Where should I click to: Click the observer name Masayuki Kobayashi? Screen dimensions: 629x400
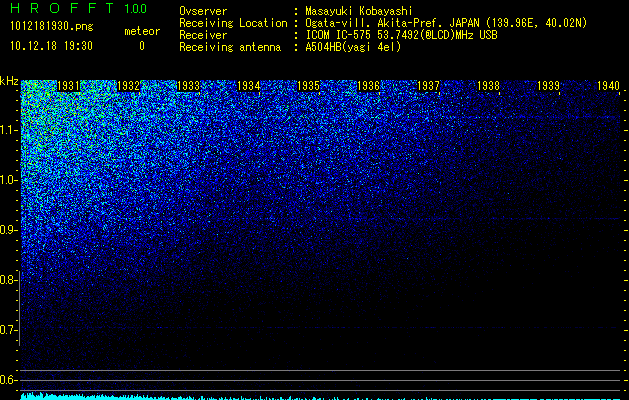[359, 11]
